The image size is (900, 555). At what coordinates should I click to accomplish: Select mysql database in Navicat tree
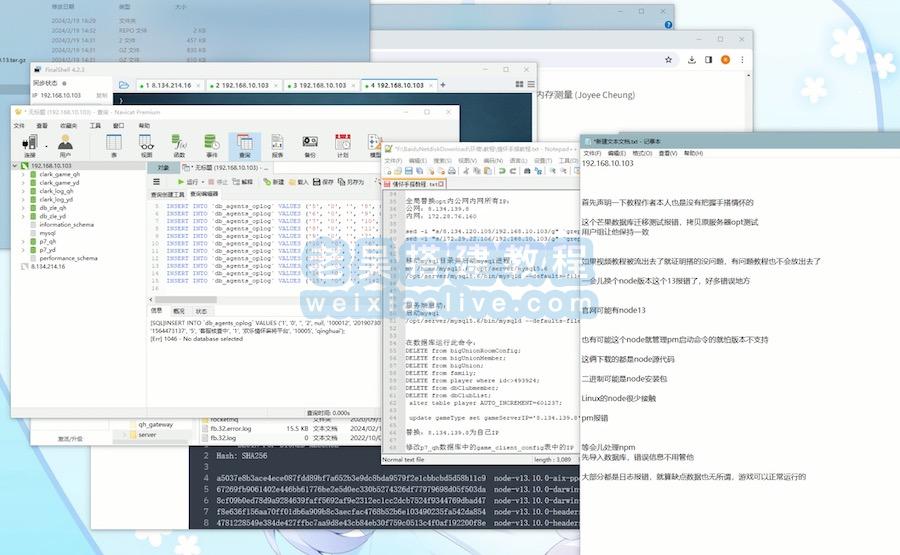click(x=47, y=233)
